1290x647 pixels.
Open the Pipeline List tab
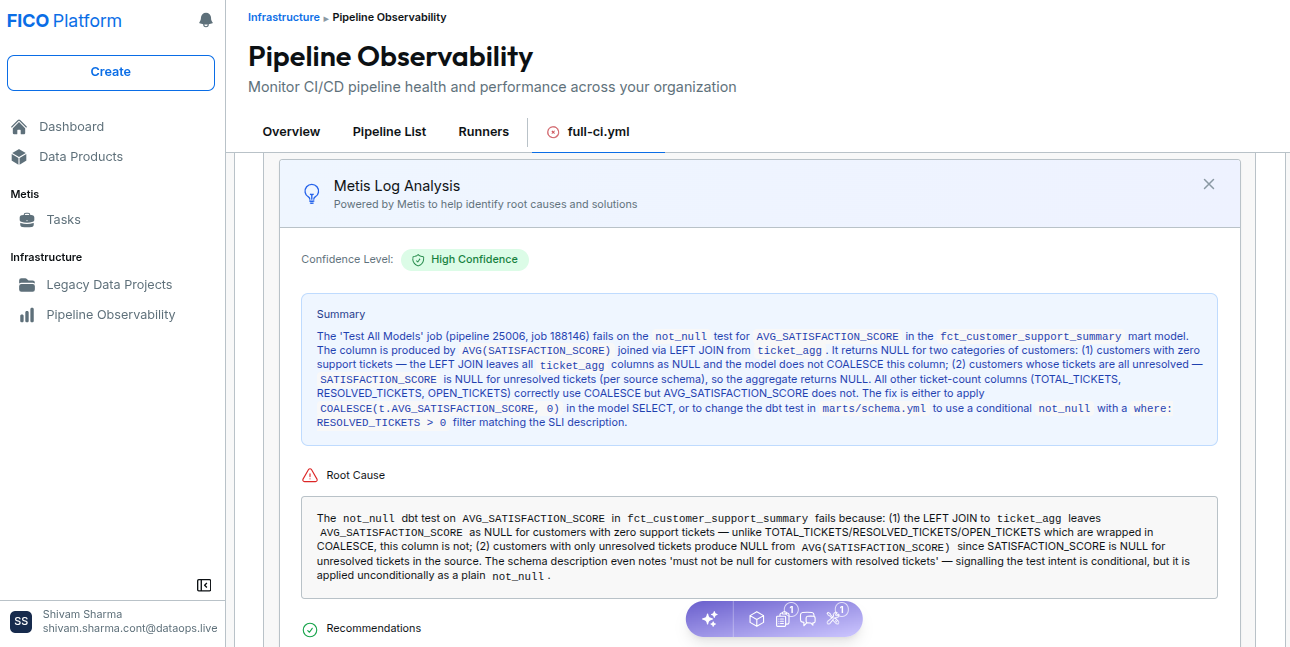389,132
